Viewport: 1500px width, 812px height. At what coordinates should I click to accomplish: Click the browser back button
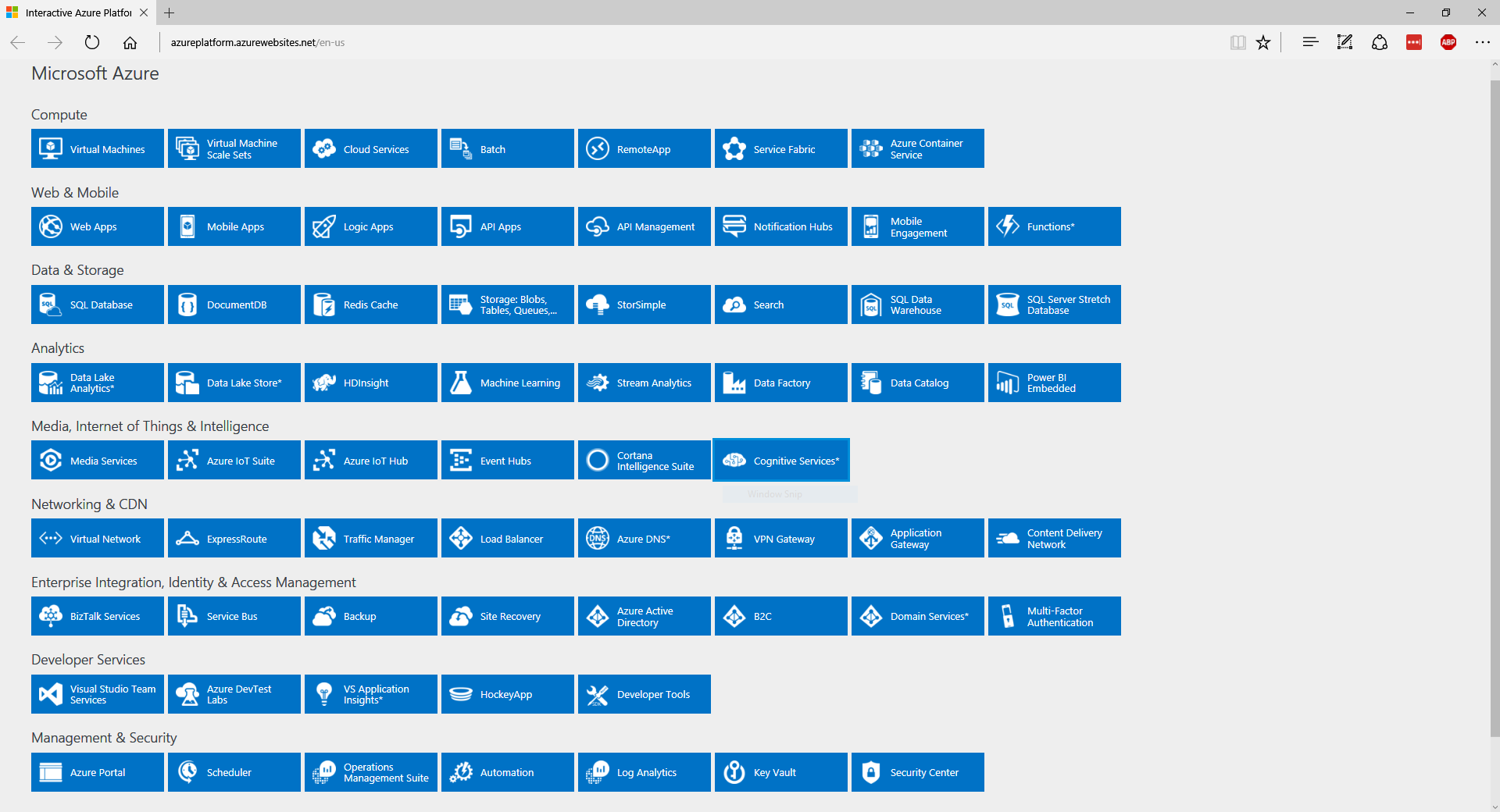pyautogui.click(x=17, y=43)
